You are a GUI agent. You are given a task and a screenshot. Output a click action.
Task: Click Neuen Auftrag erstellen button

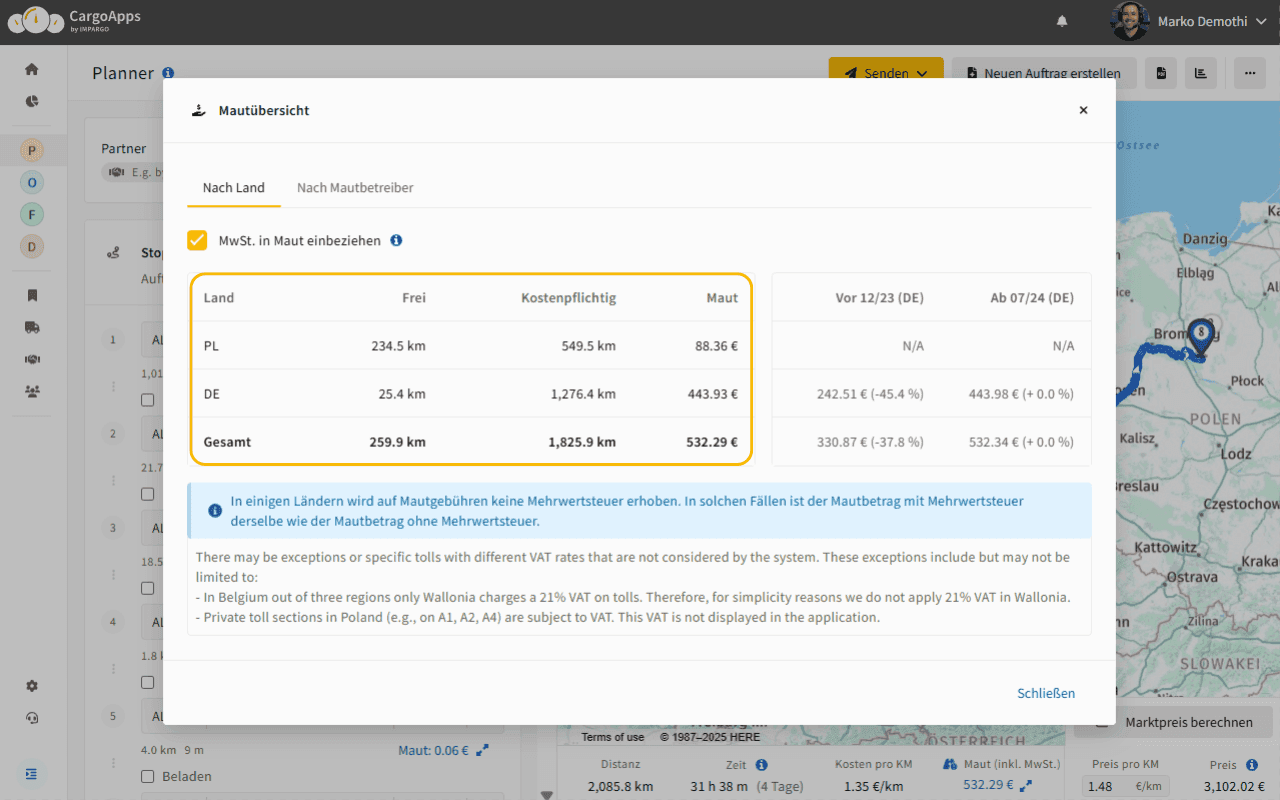1043,73
